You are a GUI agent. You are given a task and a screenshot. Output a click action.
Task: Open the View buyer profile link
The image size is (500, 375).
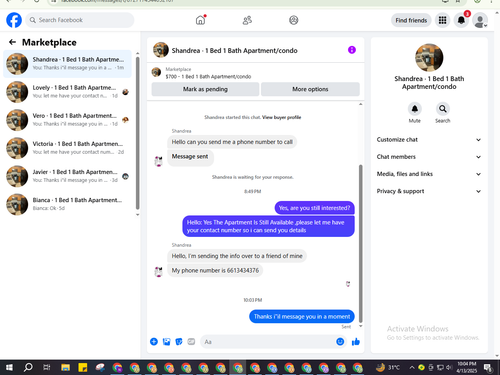point(281,117)
